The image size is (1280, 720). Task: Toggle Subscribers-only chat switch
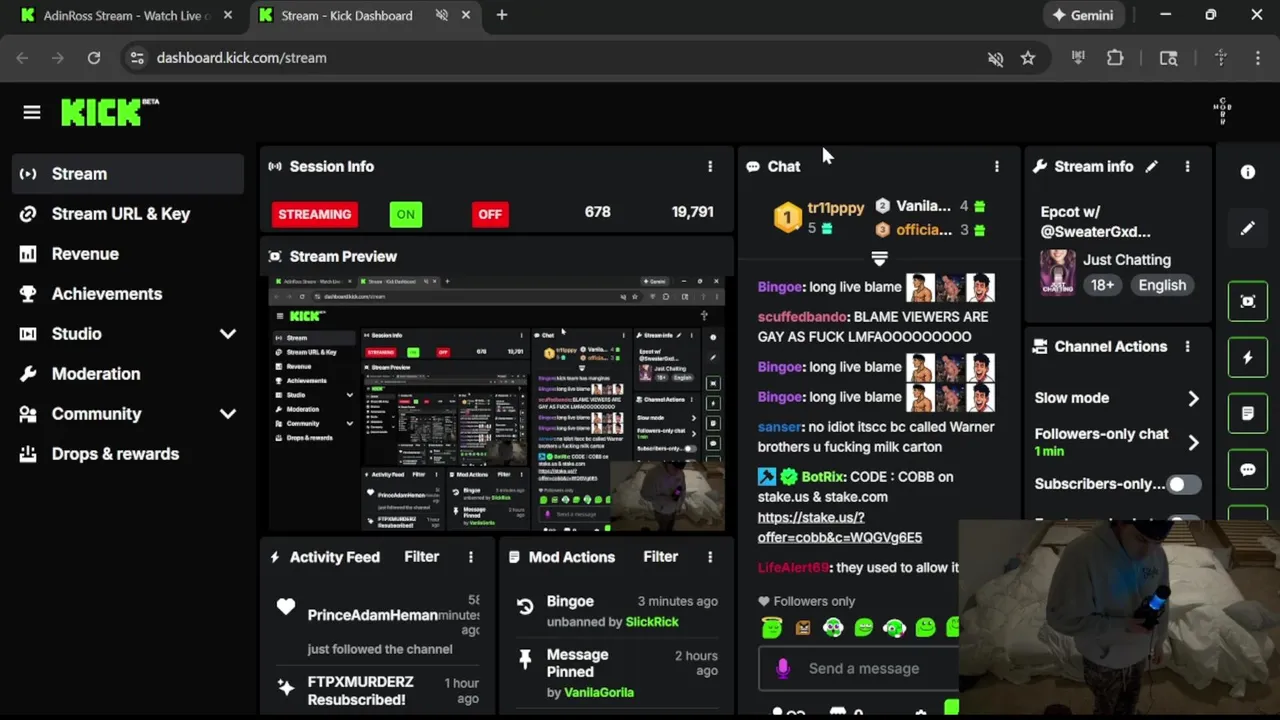1184,484
